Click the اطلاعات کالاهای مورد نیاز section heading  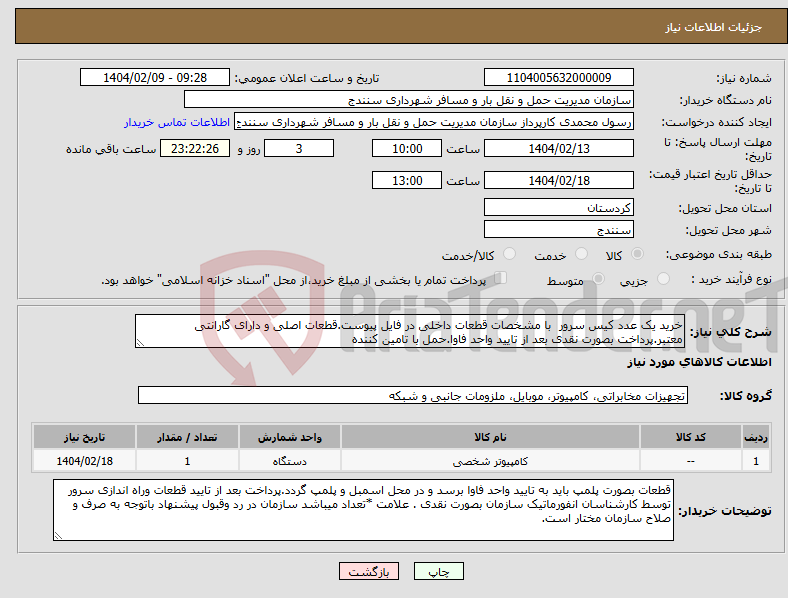tap(699, 362)
